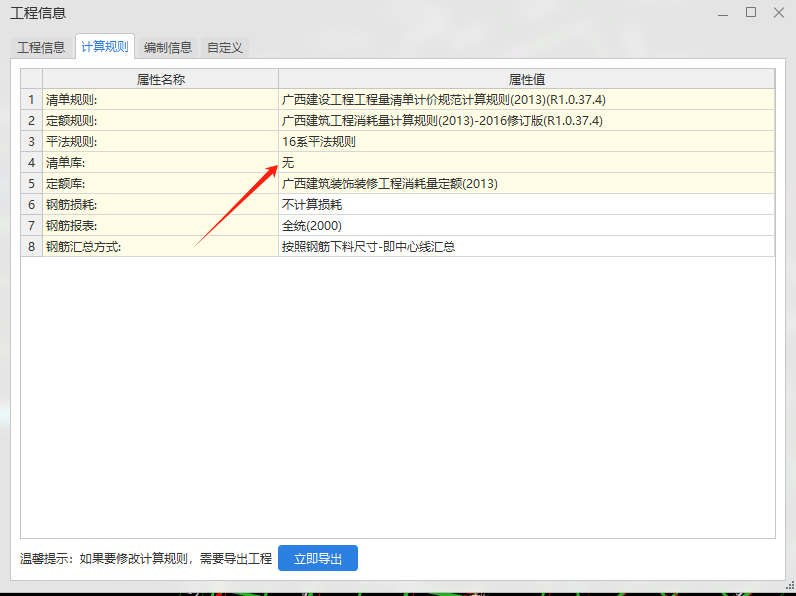
Task: Open the 编制信息 tab
Action: (168, 48)
